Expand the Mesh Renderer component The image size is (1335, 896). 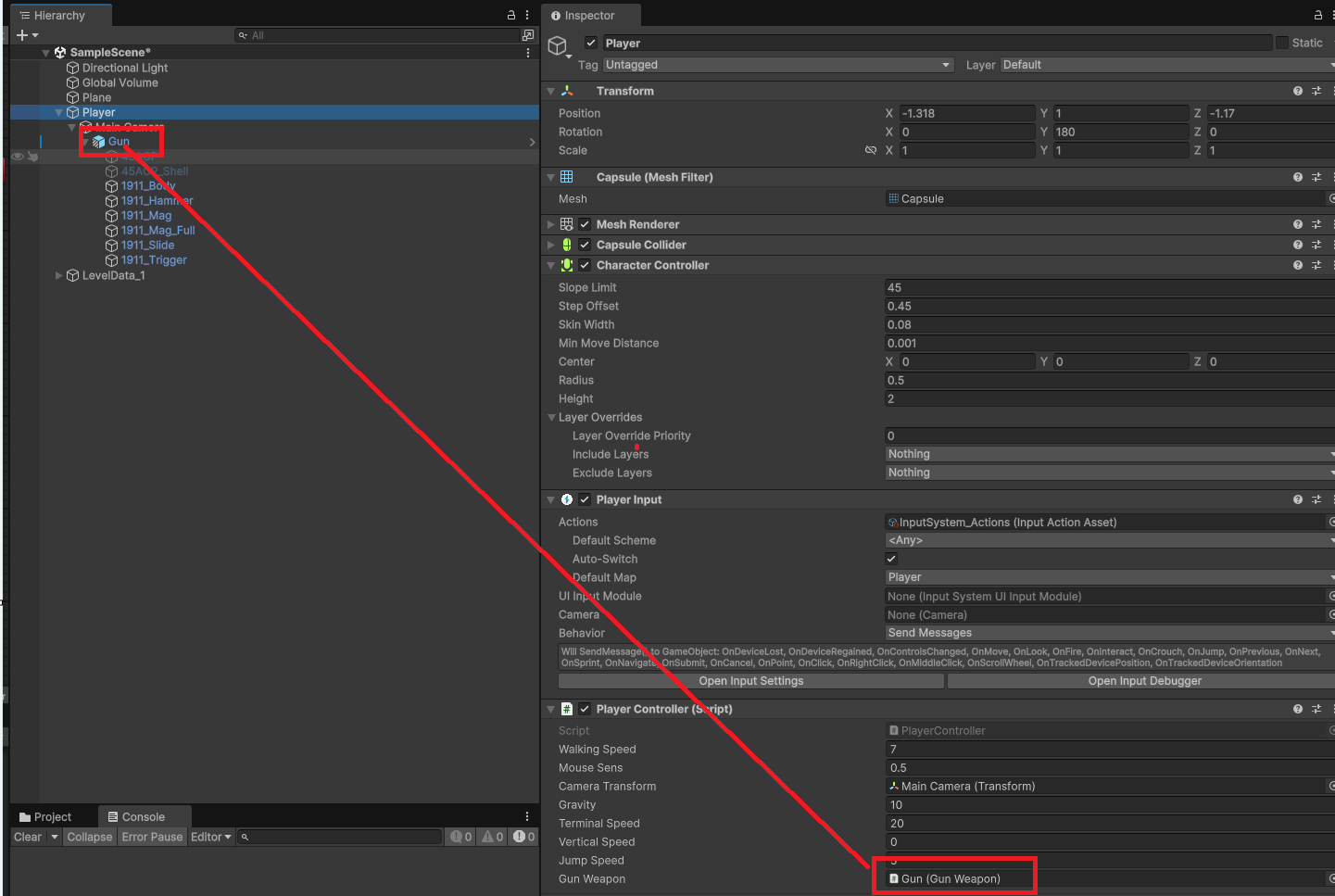click(551, 224)
